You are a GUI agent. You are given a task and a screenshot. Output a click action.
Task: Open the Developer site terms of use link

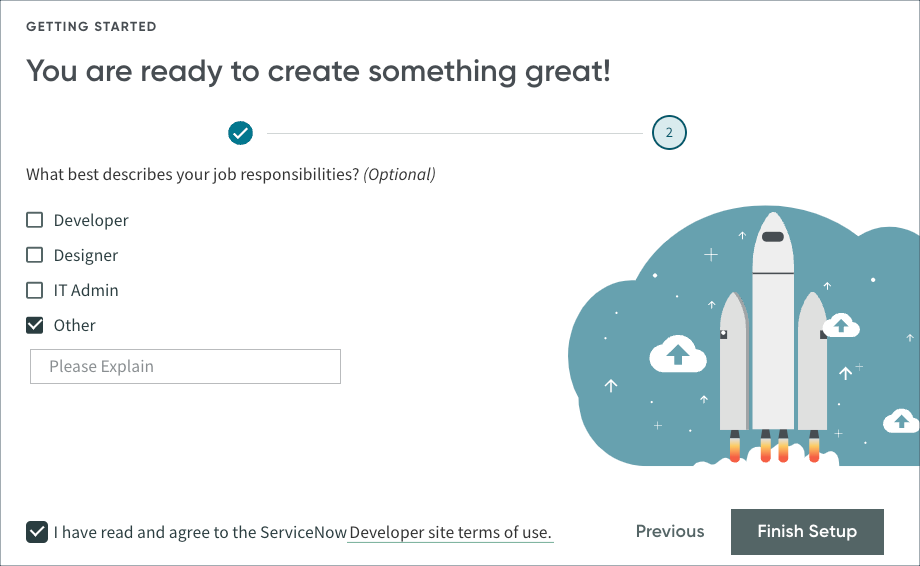(450, 532)
